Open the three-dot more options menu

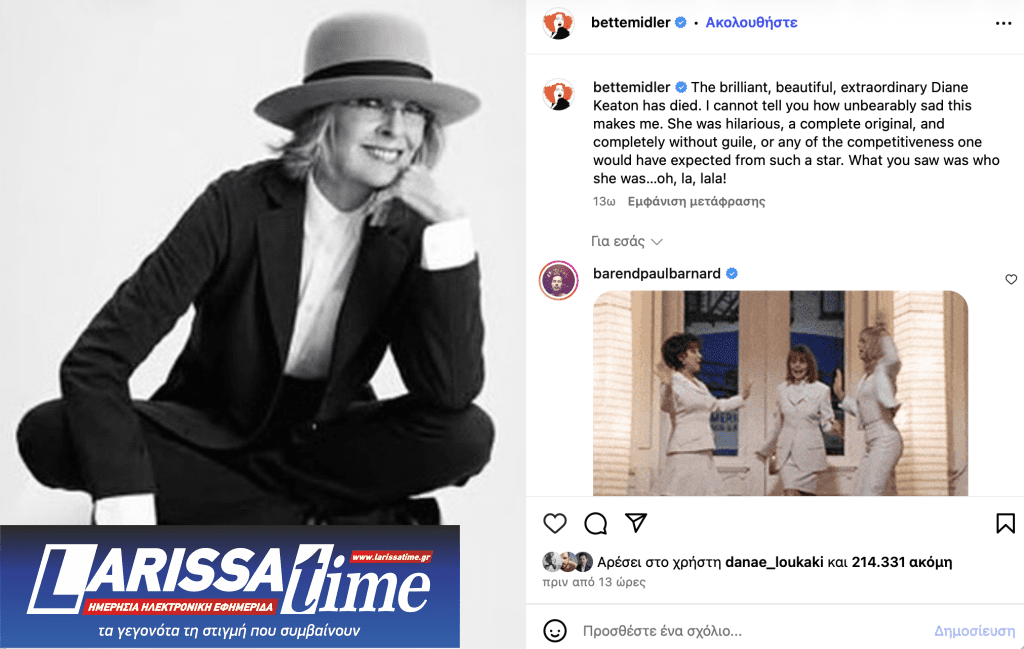[x=1003, y=24]
